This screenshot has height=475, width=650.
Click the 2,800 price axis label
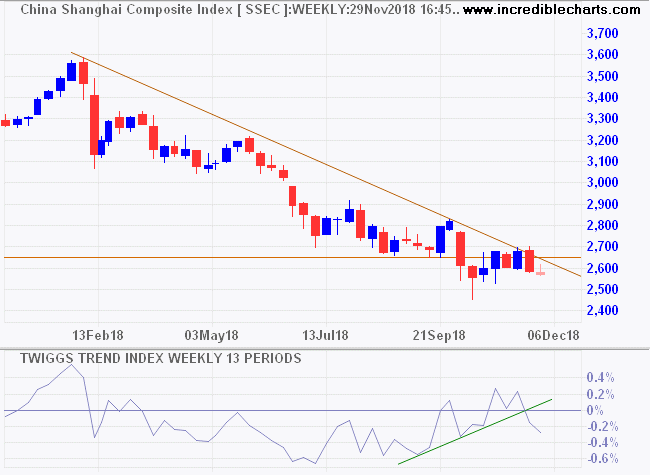click(x=602, y=225)
